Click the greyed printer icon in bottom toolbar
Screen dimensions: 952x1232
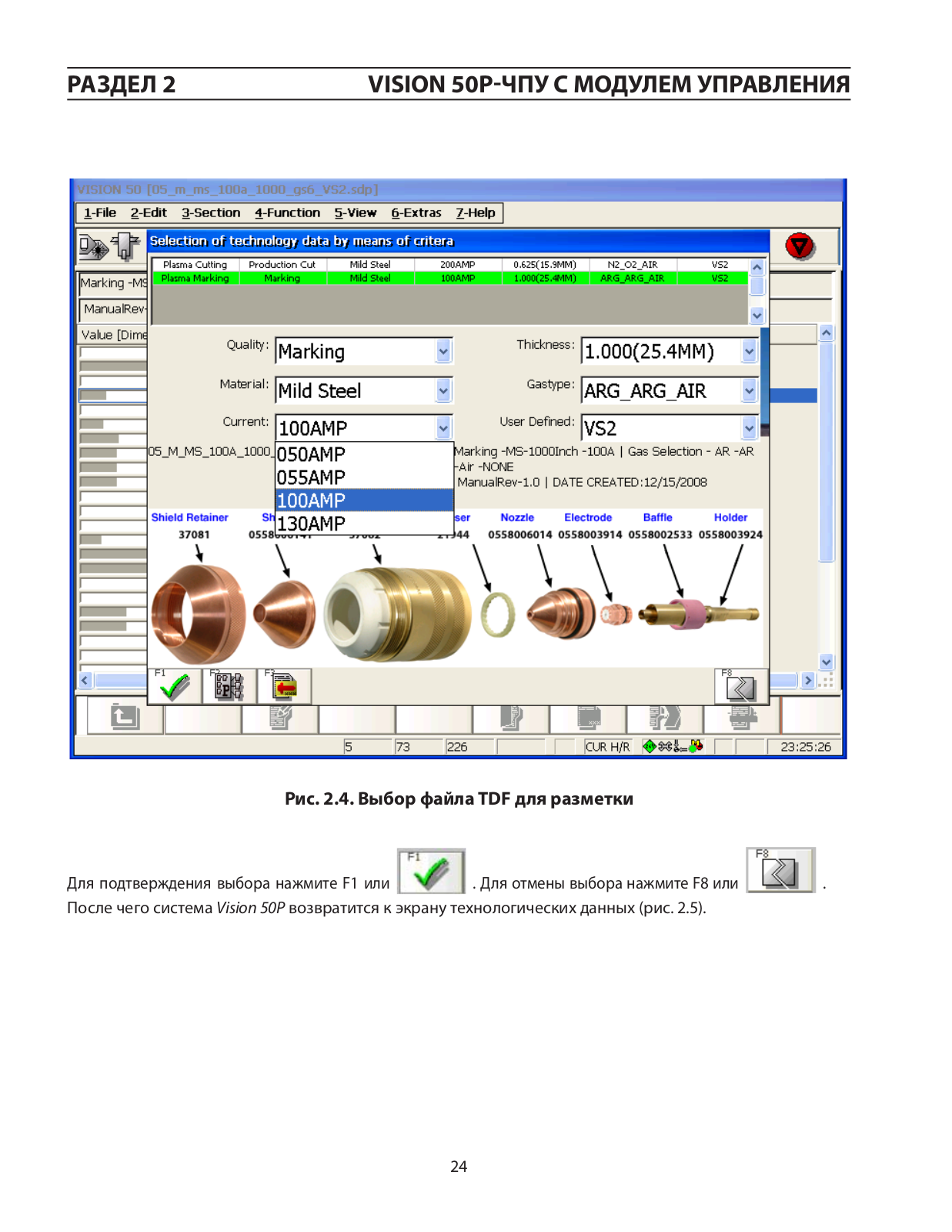tap(743, 718)
